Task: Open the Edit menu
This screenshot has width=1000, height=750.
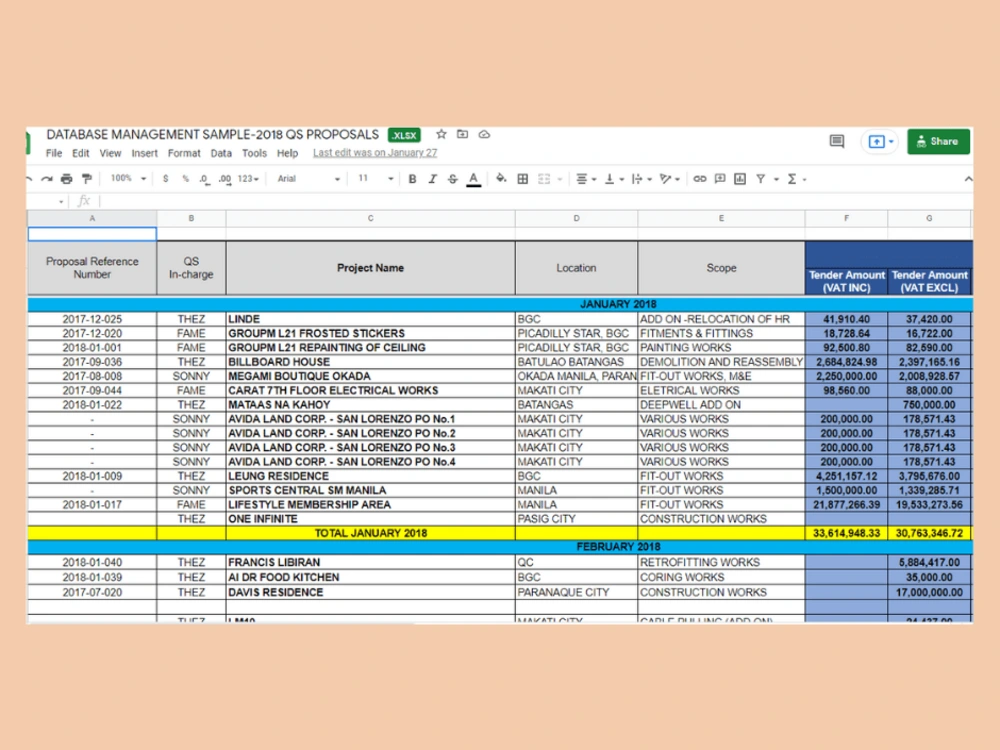Action: [80, 153]
